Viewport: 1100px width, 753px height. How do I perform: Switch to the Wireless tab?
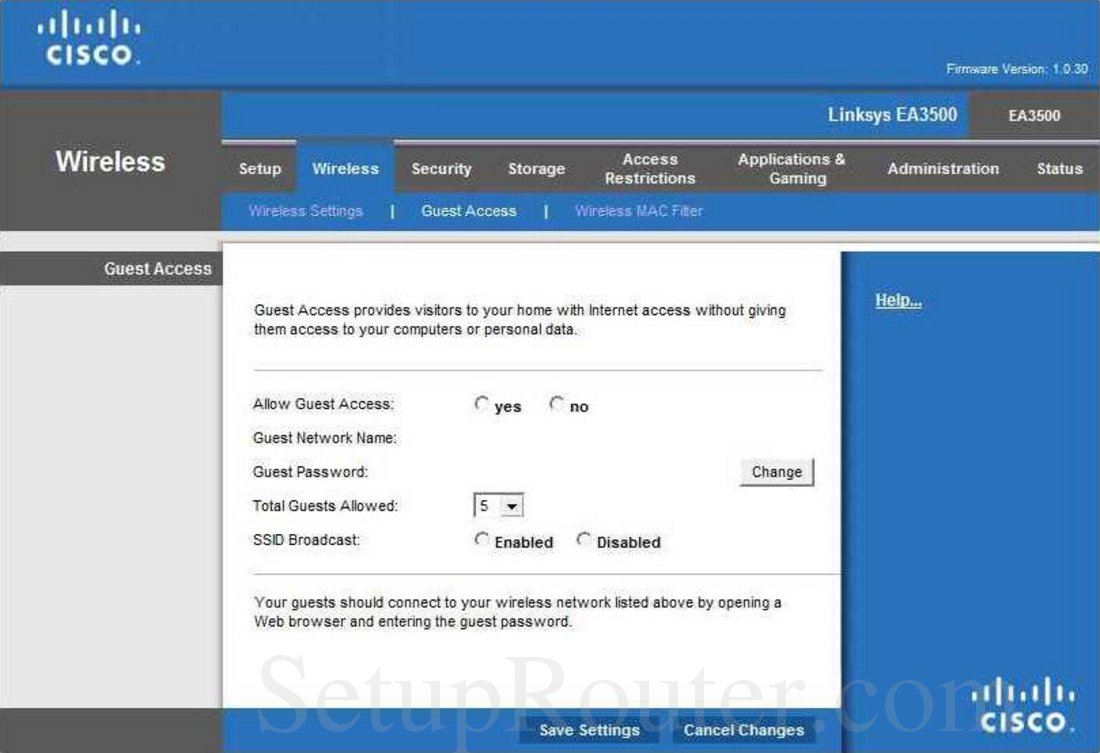coord(345,169)
